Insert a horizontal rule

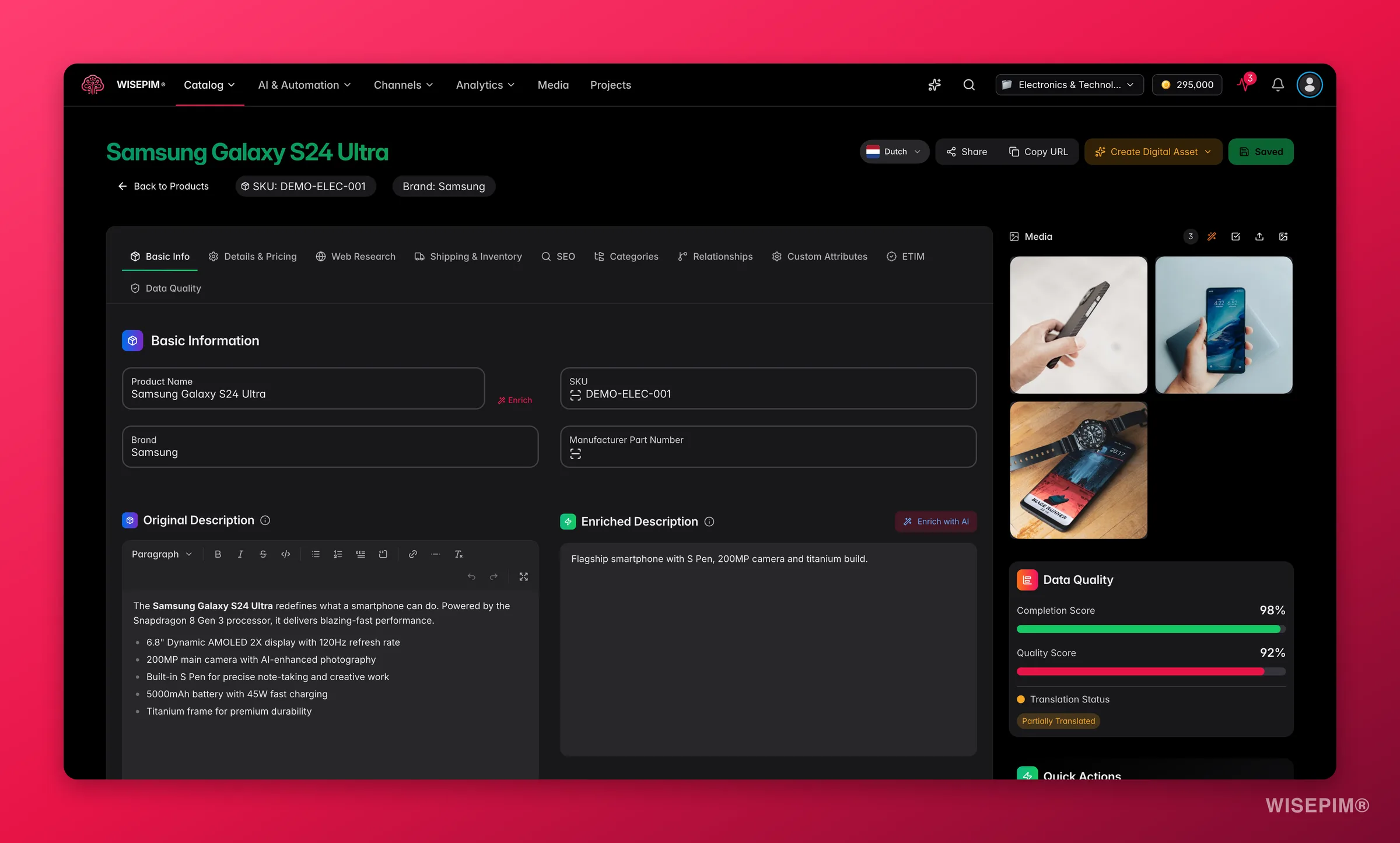coord(435,554)
